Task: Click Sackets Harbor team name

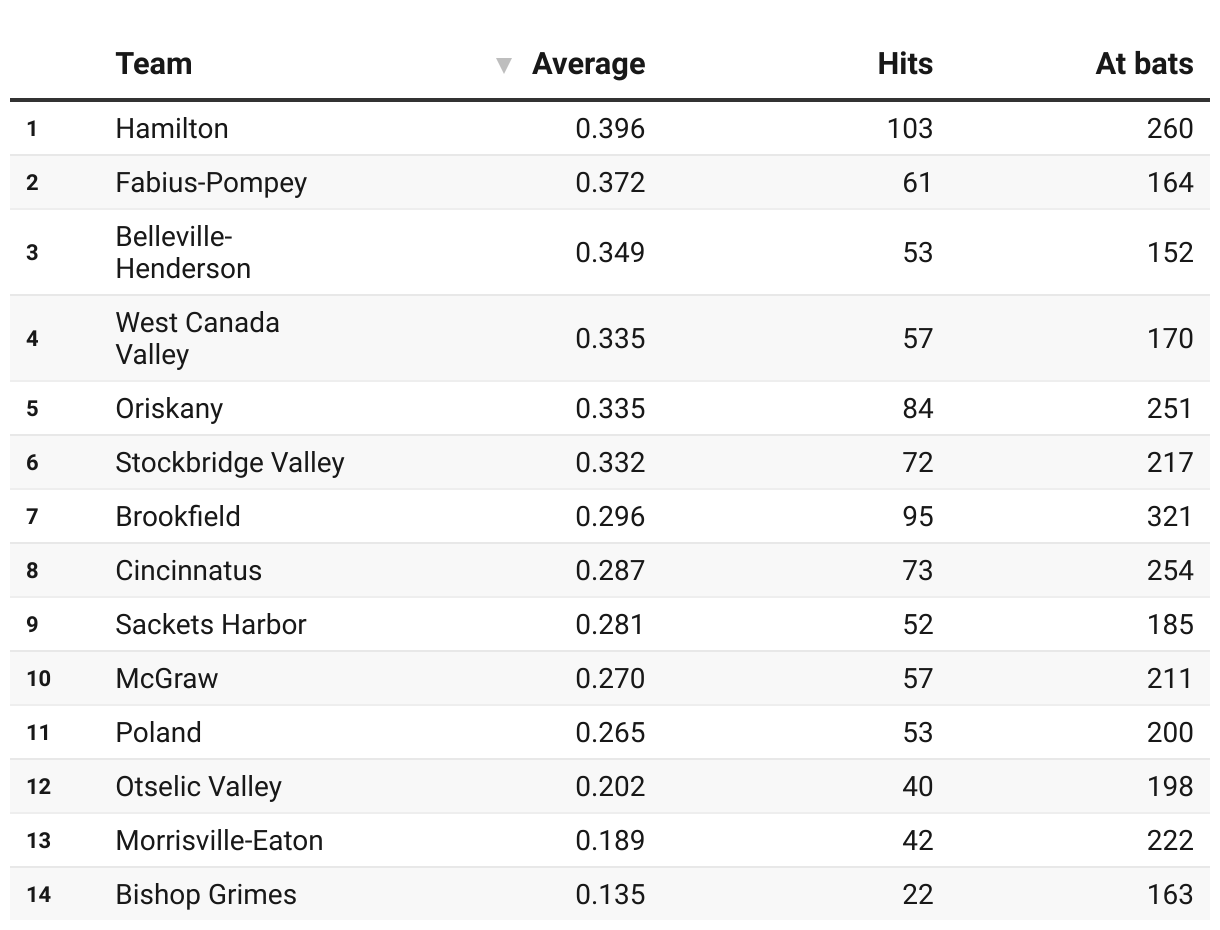Action: click(x=211, y=624)
